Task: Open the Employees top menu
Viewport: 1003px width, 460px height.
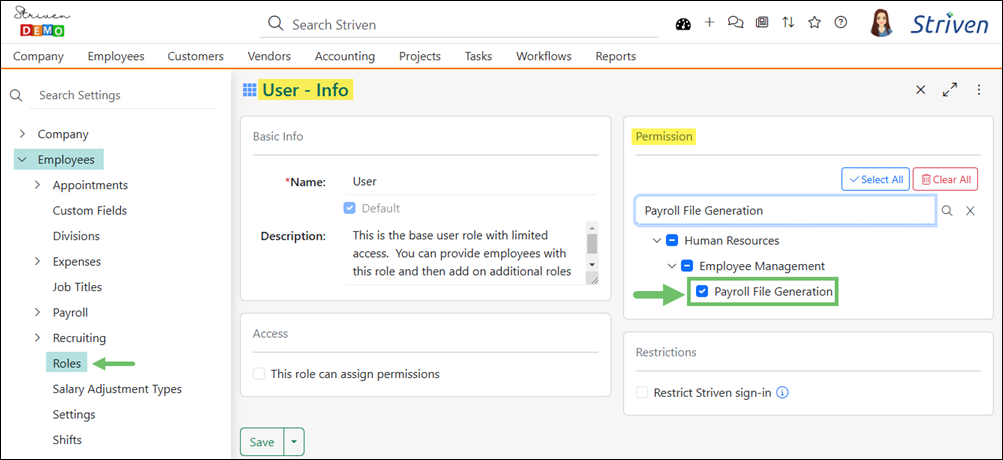Action: click(x=116, y=56)
